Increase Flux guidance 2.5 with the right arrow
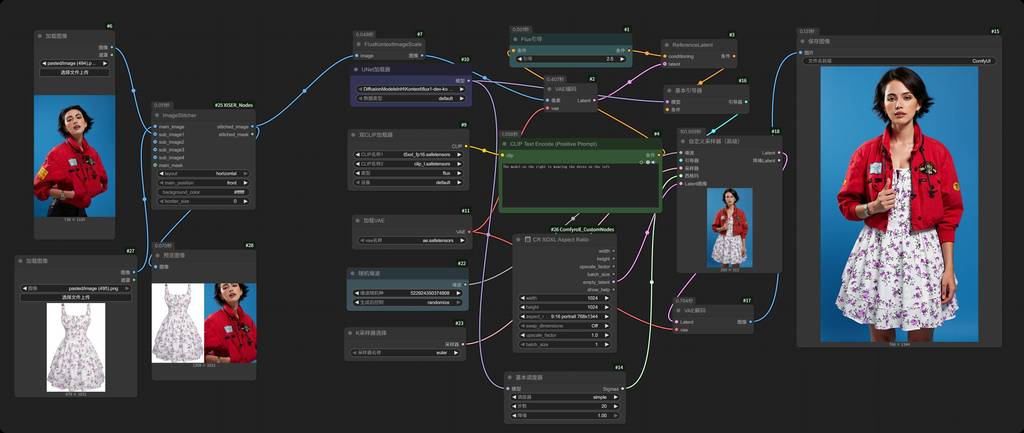The image size is (1024, 433). point(624,58)
